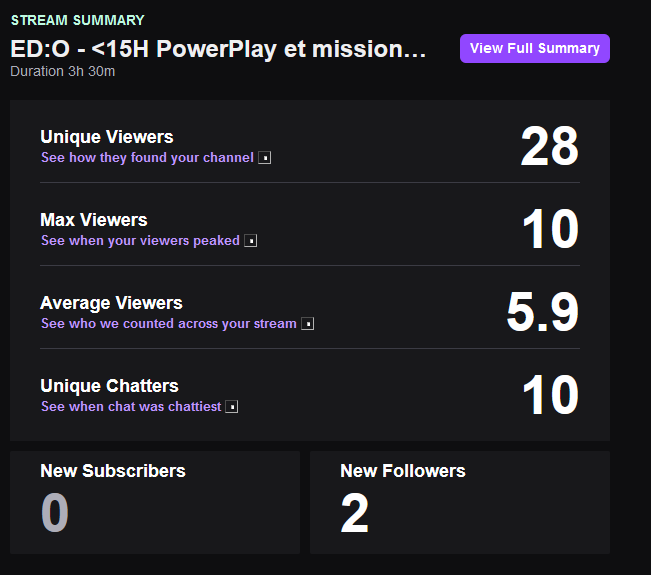651x575 pixels.
Task: Open 'See when chat was chattiest' link
Action: pyautogui.click(x=131, y=406)
